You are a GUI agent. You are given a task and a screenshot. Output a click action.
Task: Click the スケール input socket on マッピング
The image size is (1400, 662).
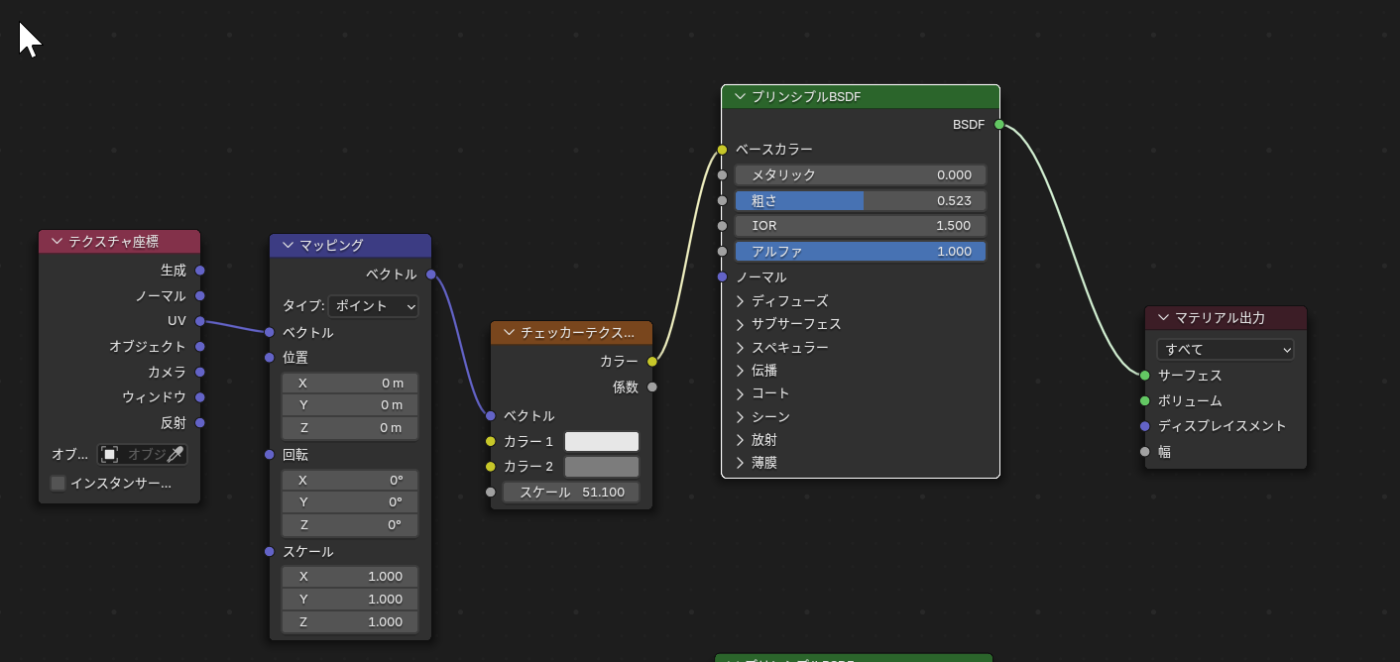tap(269, 551)
